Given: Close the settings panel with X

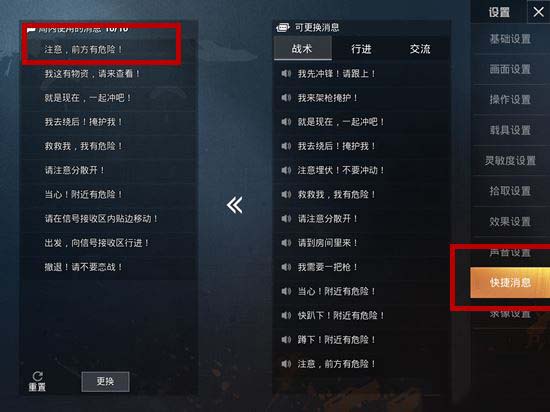Looking at the screenshot, I should [538, 12].
